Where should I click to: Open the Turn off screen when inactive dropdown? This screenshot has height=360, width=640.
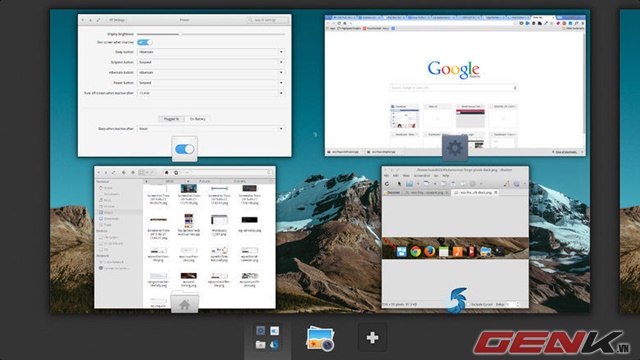pyautogui.click(x=211, y=93)
